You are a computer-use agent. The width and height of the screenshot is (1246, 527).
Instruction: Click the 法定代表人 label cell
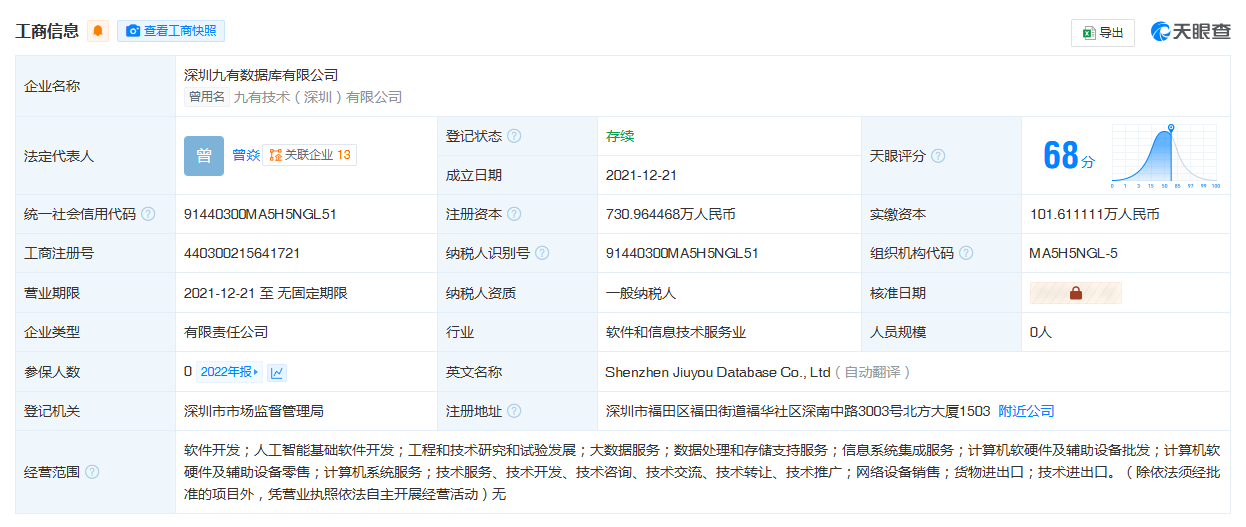coord(95,156)
